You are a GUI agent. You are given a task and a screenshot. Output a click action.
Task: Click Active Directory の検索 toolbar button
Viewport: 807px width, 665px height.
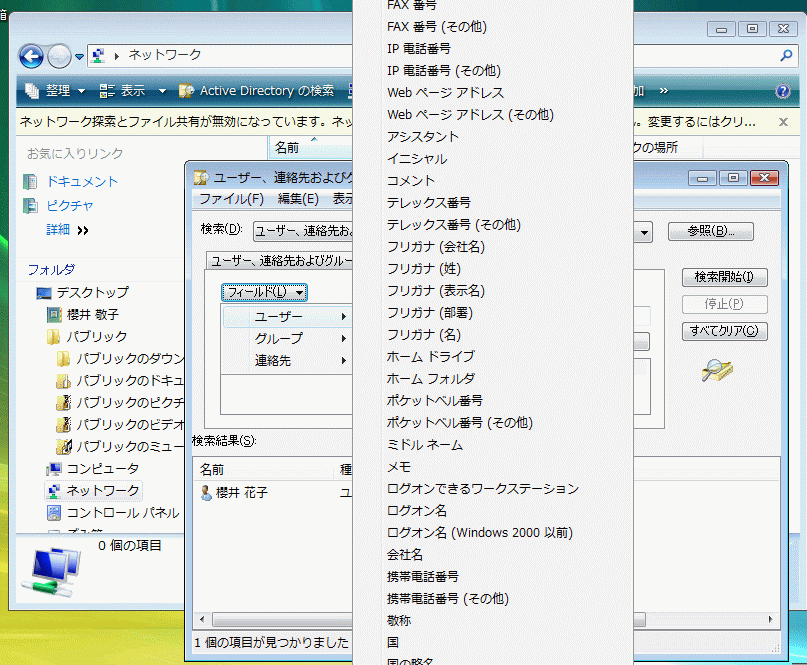[256, 91]
